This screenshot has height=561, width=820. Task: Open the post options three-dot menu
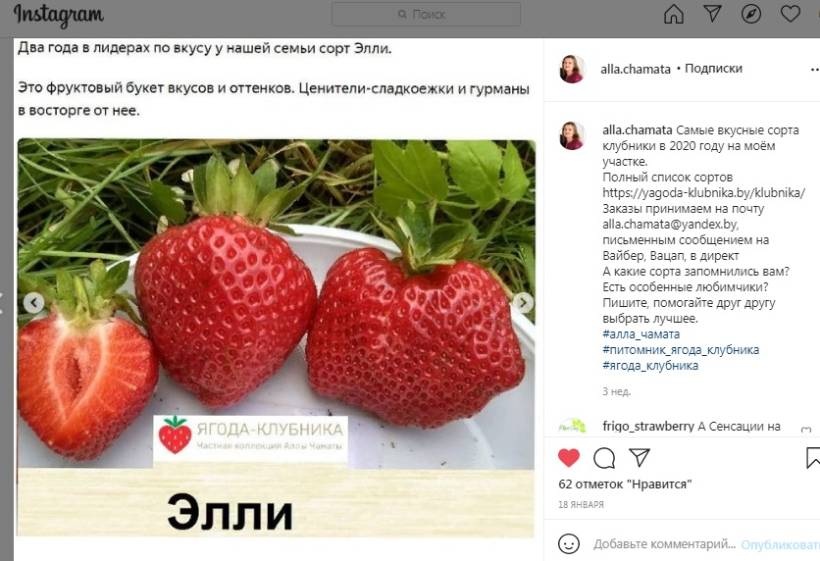(815, 69)
